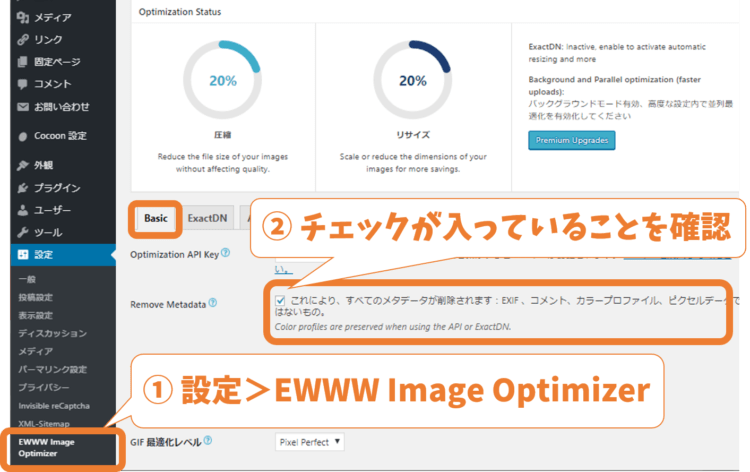Click the 設定 sliders icon
The image size is (750, 472).
click(22, 254)
